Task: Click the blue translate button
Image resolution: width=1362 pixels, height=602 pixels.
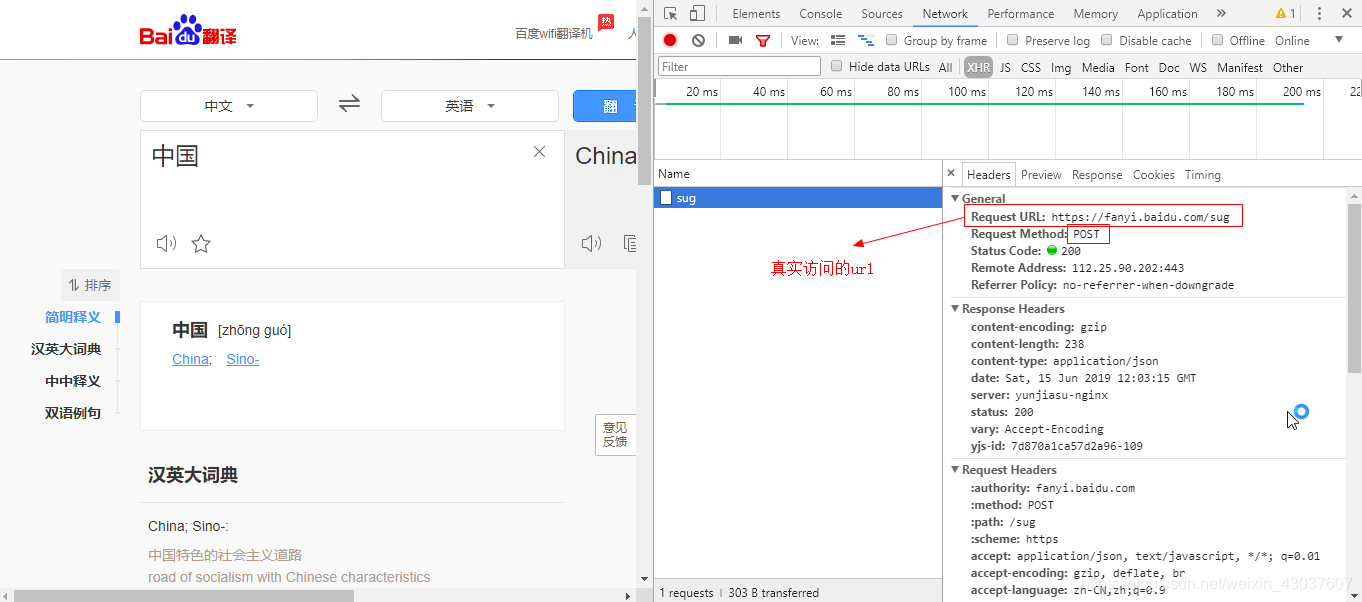Action: (x=605, y=106)
